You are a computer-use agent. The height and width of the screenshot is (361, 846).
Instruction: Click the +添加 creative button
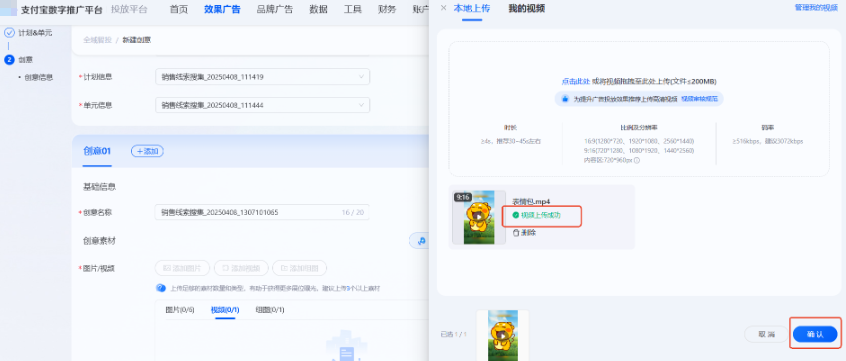[147, 151]
